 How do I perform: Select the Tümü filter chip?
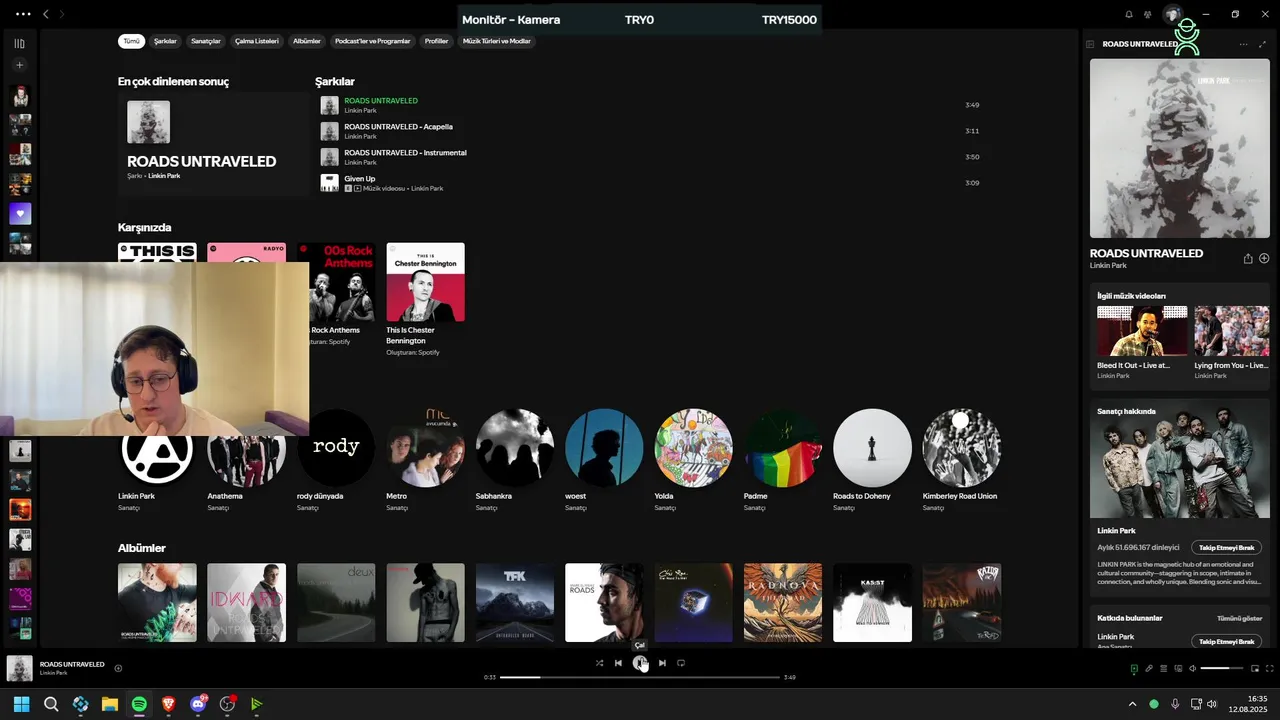131,41
